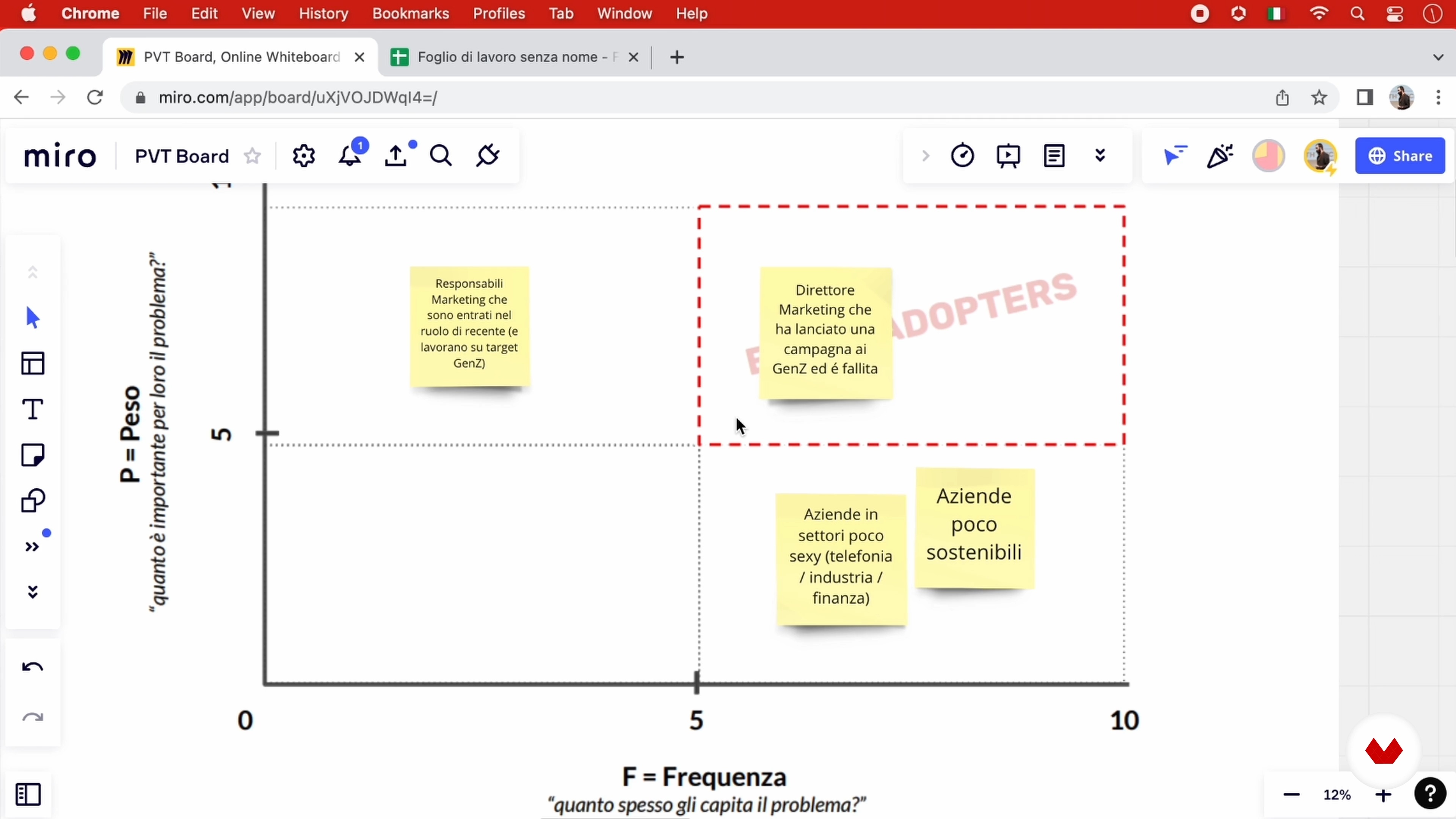This screenshot has width=1456, height=819.
Task: Select the Sticky note tool
Action: [33, 455]
